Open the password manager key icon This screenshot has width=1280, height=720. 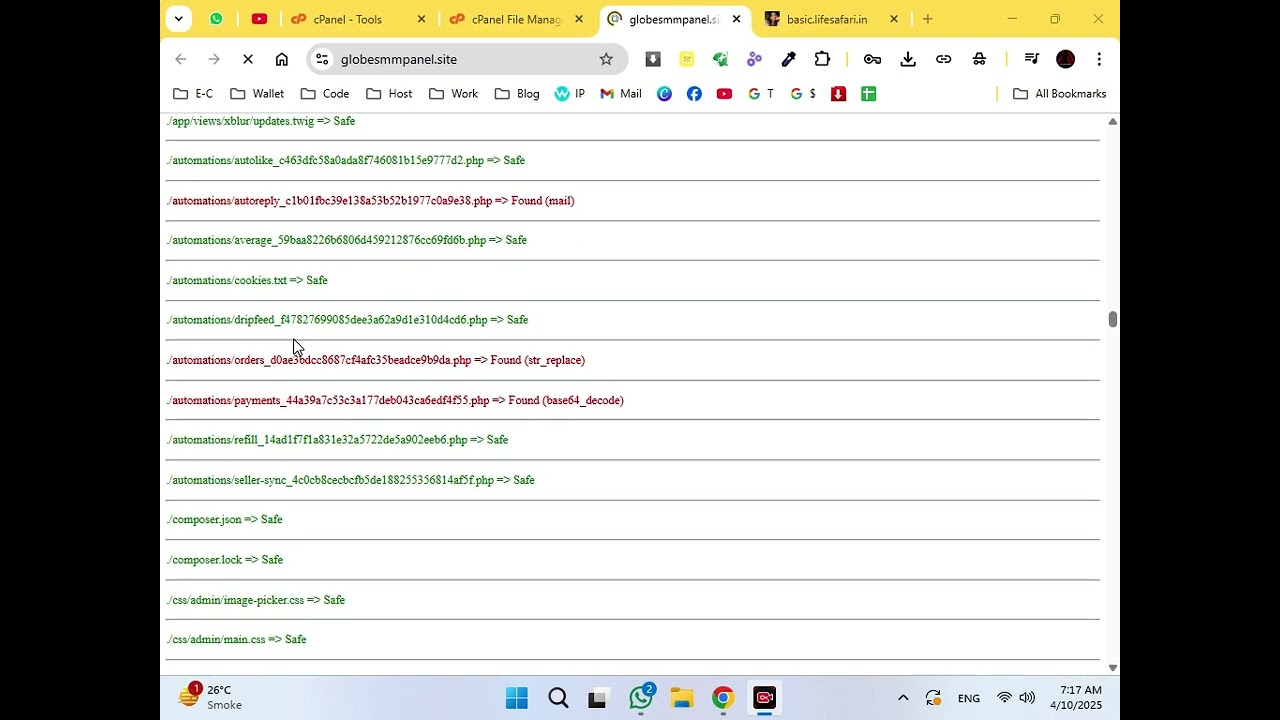(872, 59)
